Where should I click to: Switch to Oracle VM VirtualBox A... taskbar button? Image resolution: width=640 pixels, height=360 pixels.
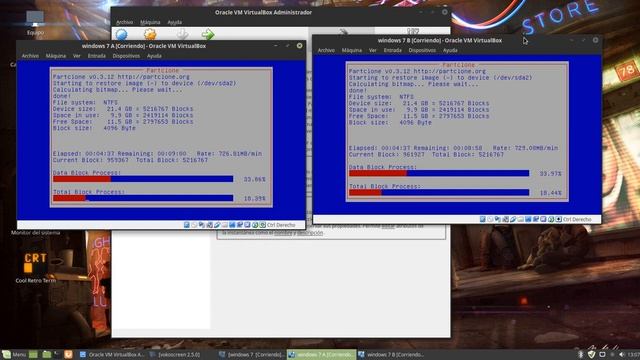pyautogui.click(x=112, y=355)
